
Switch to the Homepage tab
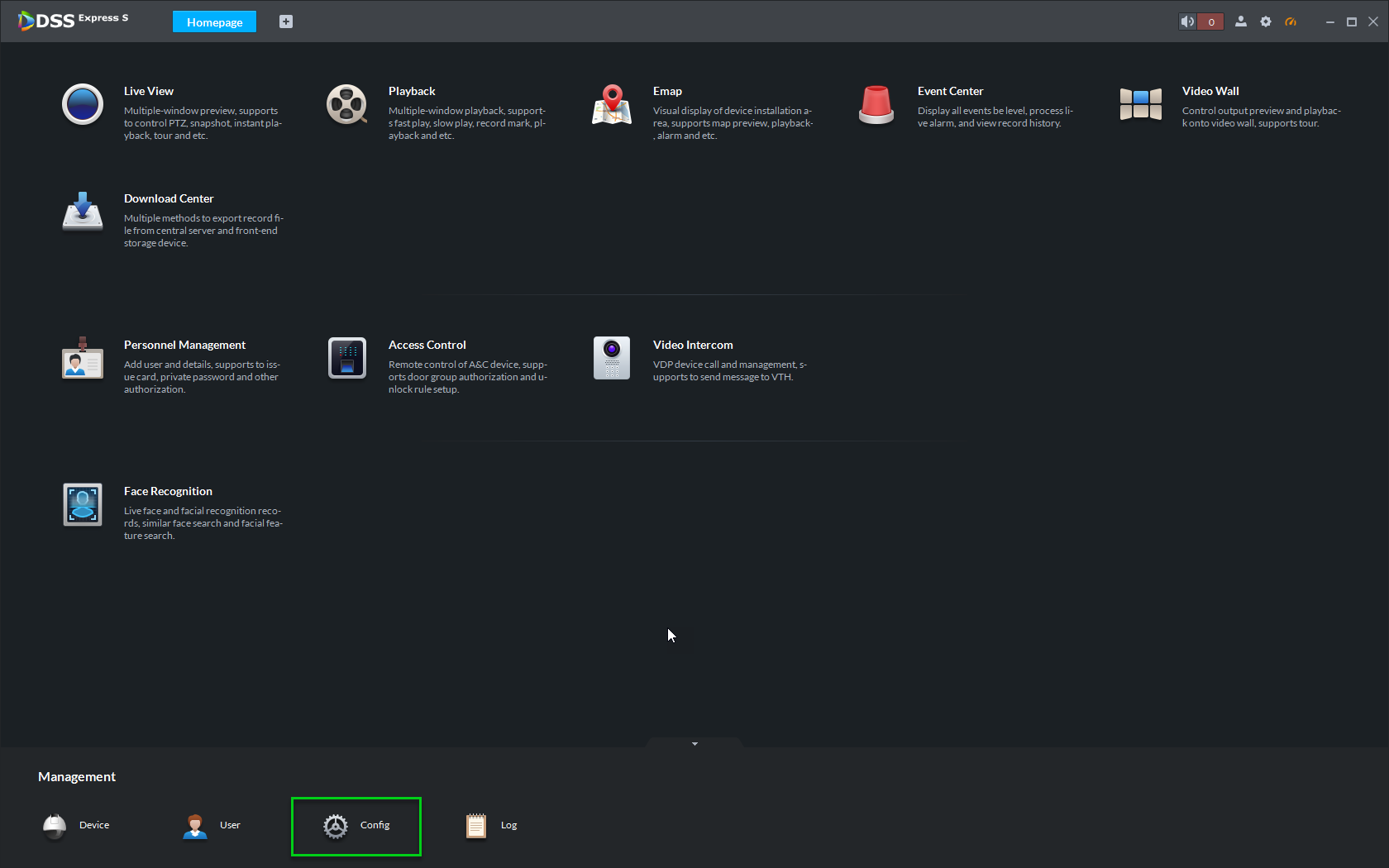tap(215, 22)
